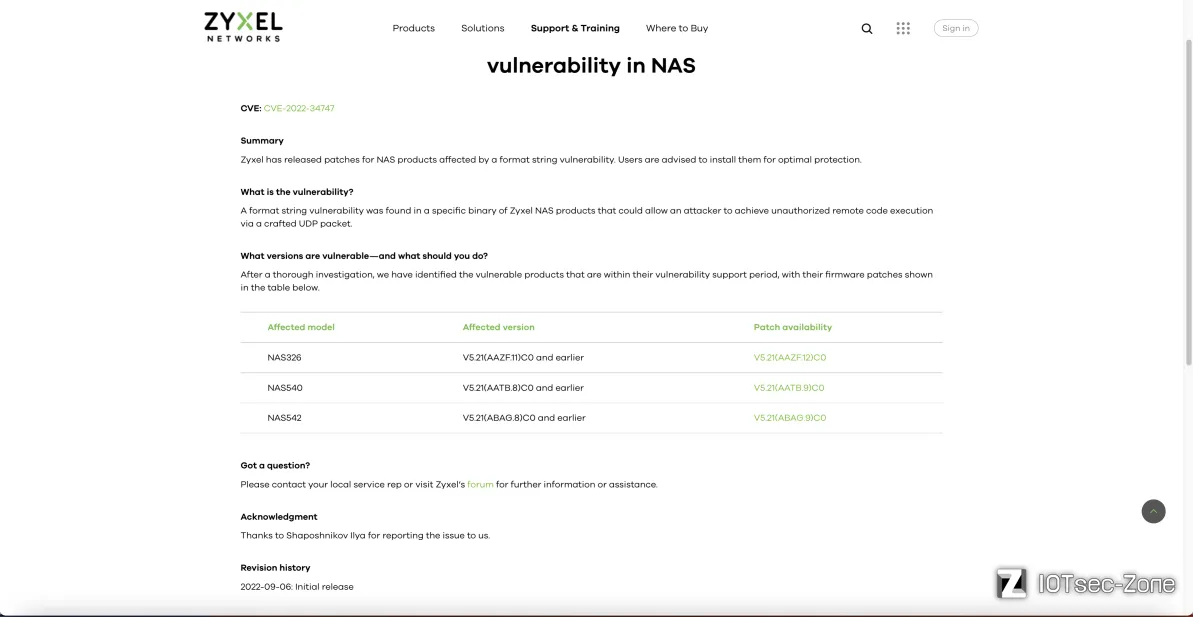
Task: Open the Zyxel Networks logo homepage
Action: pos(243,27)
